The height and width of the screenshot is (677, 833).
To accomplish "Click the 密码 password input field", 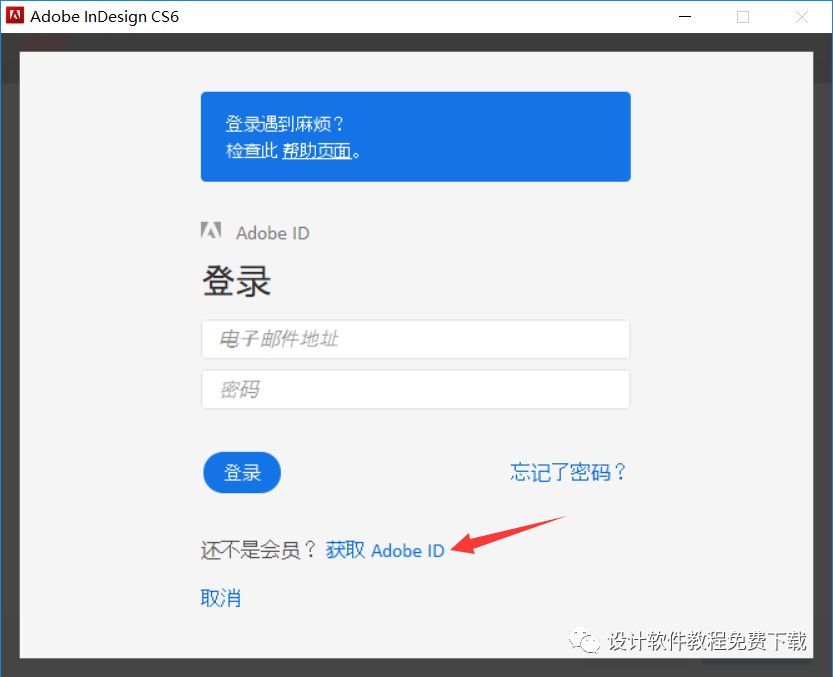I will click(x=415, y=390).
